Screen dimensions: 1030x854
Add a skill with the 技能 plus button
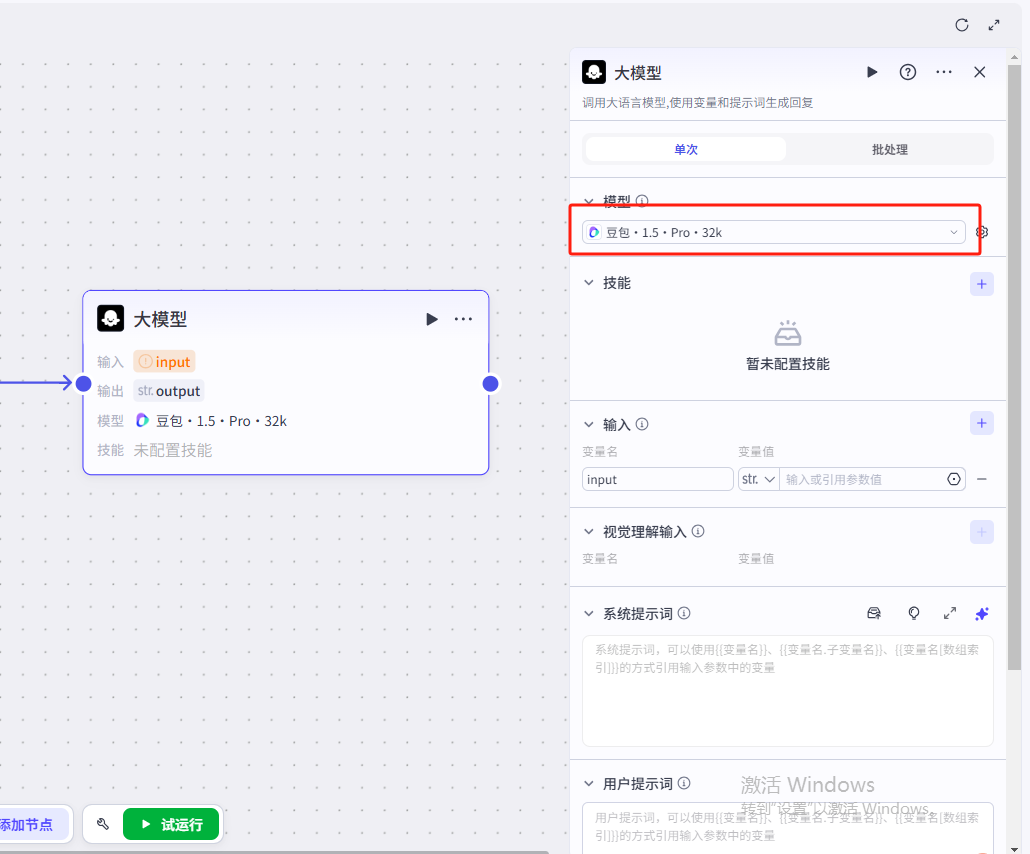(982, 284)
